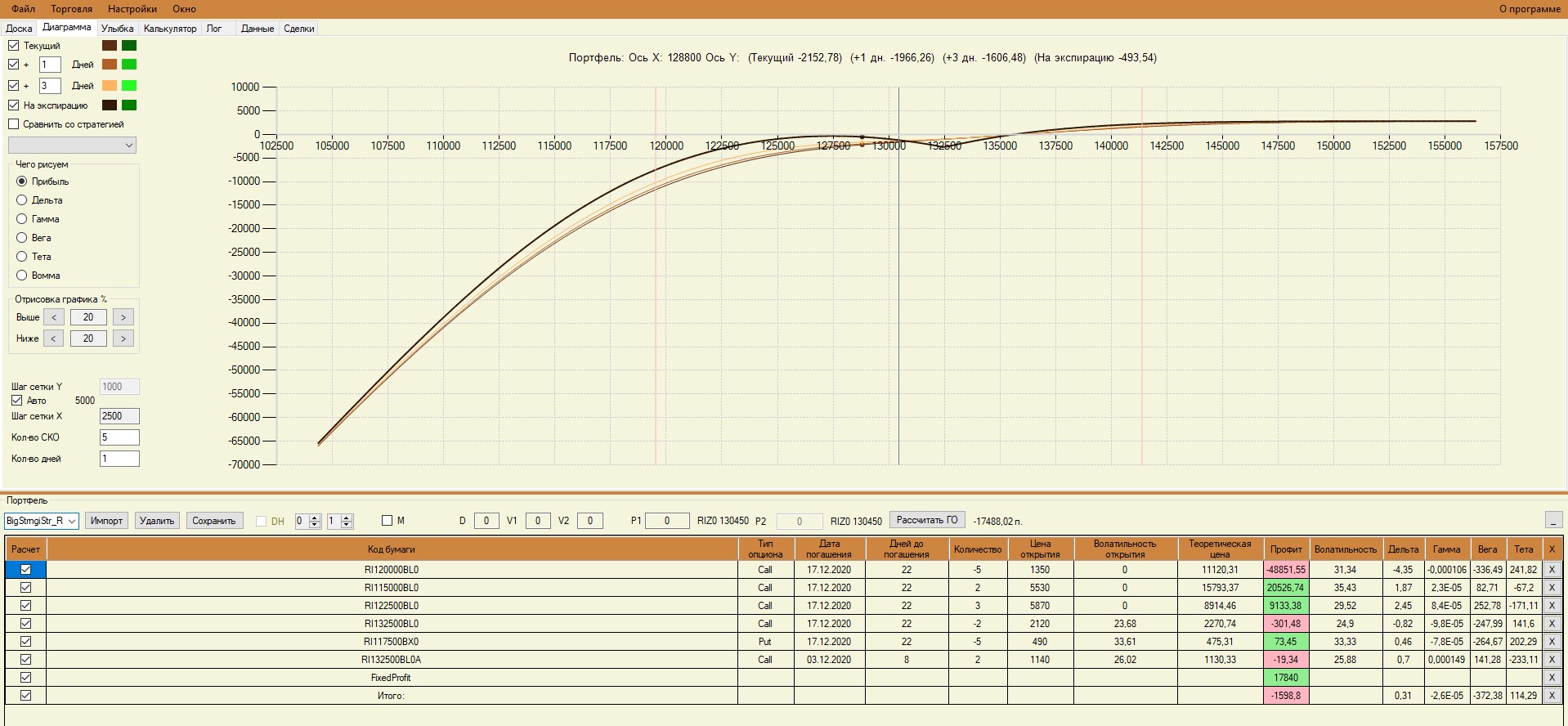Collapse the portfolio panel with the underscore button
Screen dimensions: 1568x726
pos(1553,520)
